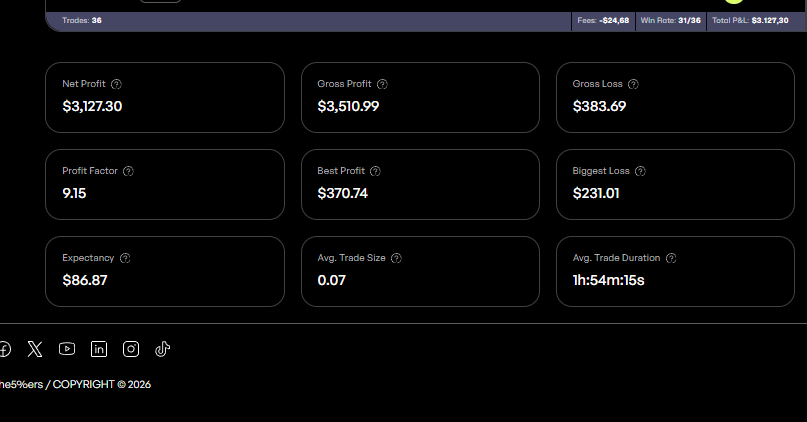
Task: Select the Gross Loss value $383.69
Action: point(600,107)
